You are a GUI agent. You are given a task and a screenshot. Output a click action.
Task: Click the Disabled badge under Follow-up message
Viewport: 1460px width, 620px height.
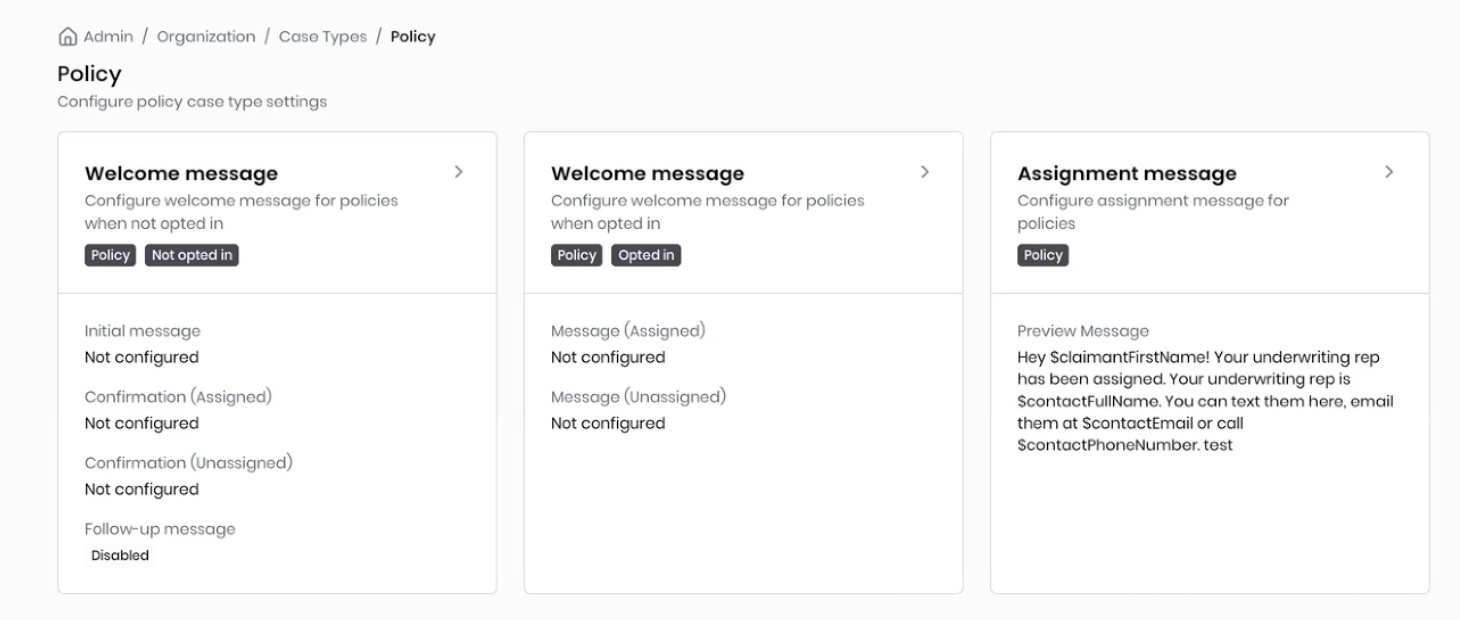[x=120, y=556]
